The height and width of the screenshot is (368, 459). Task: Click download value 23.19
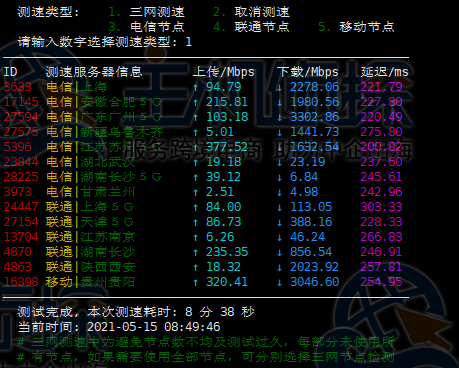307,162
